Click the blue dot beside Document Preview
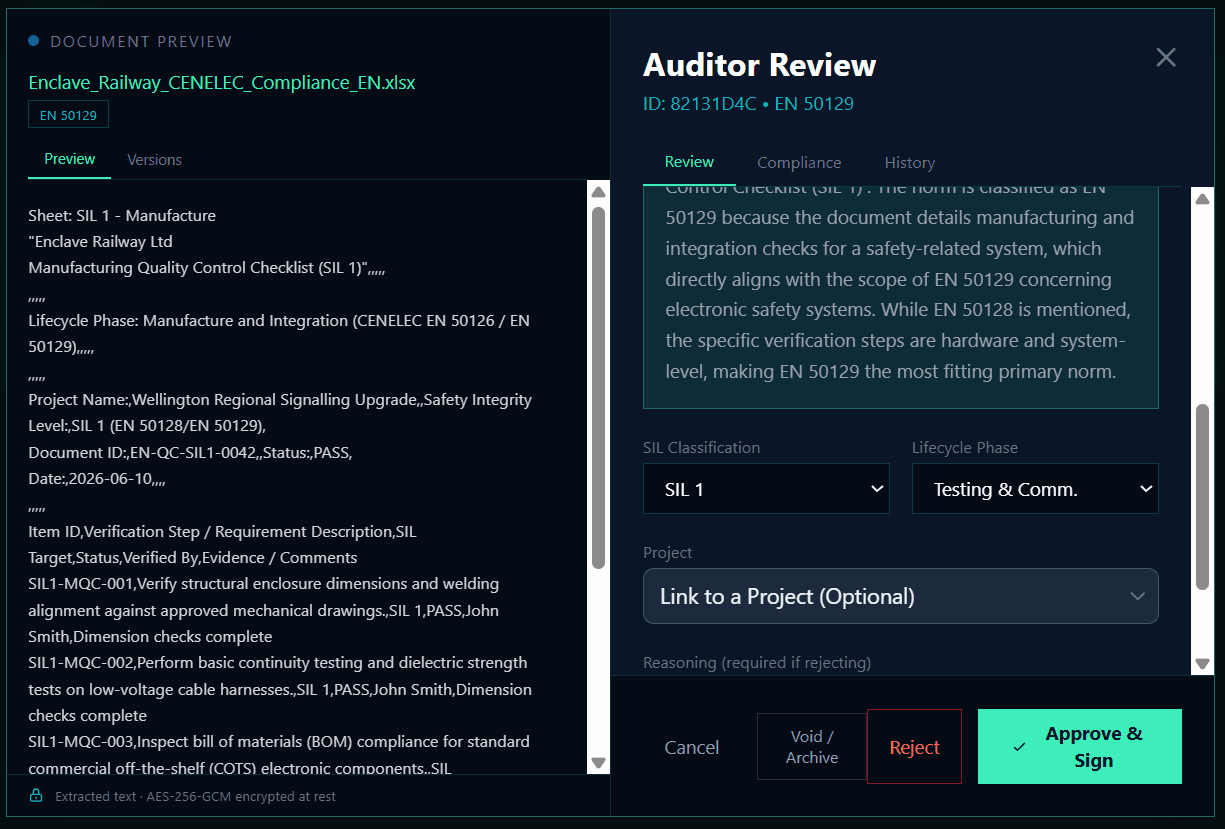The image size is (1225, 829). 33,41
